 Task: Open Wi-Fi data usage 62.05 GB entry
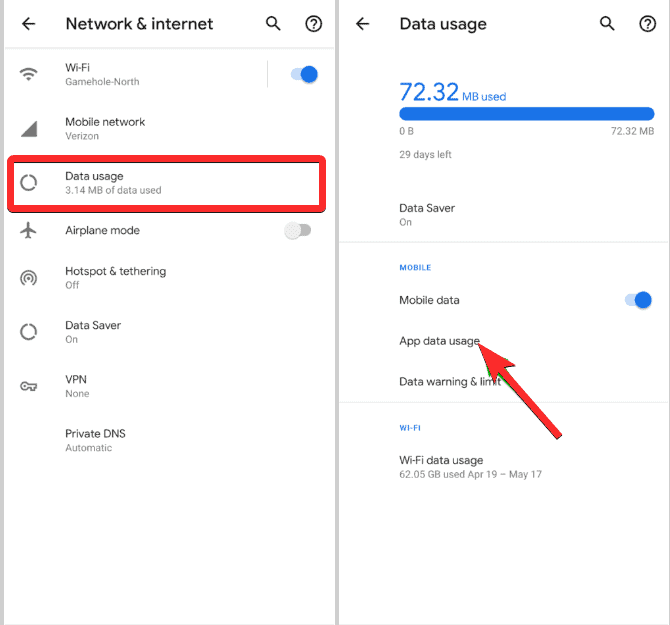503,467
